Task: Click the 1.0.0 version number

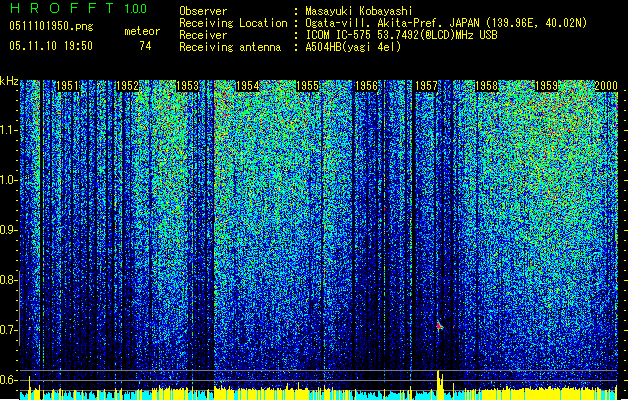Action: 136,9
